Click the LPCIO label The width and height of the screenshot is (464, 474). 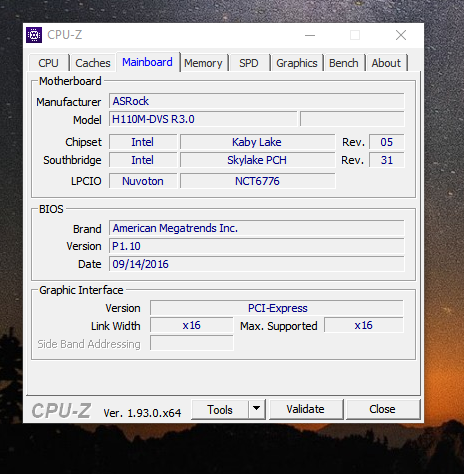(x=86, y=181)
